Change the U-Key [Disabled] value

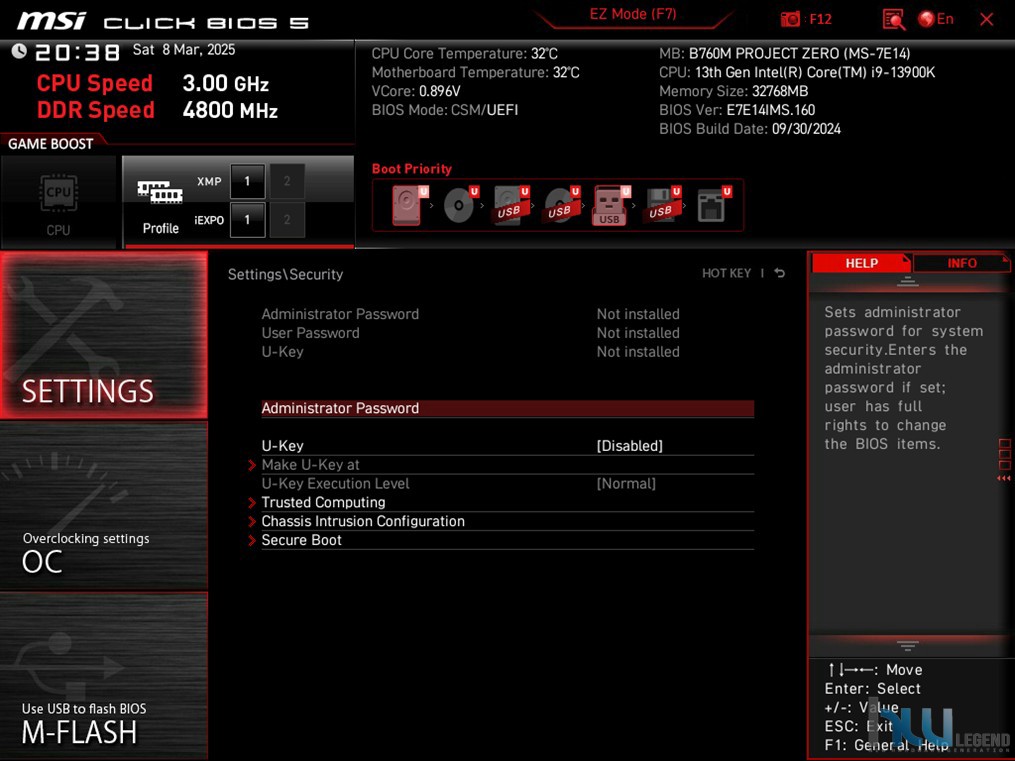pyautogui.click(x=629, y=446)
